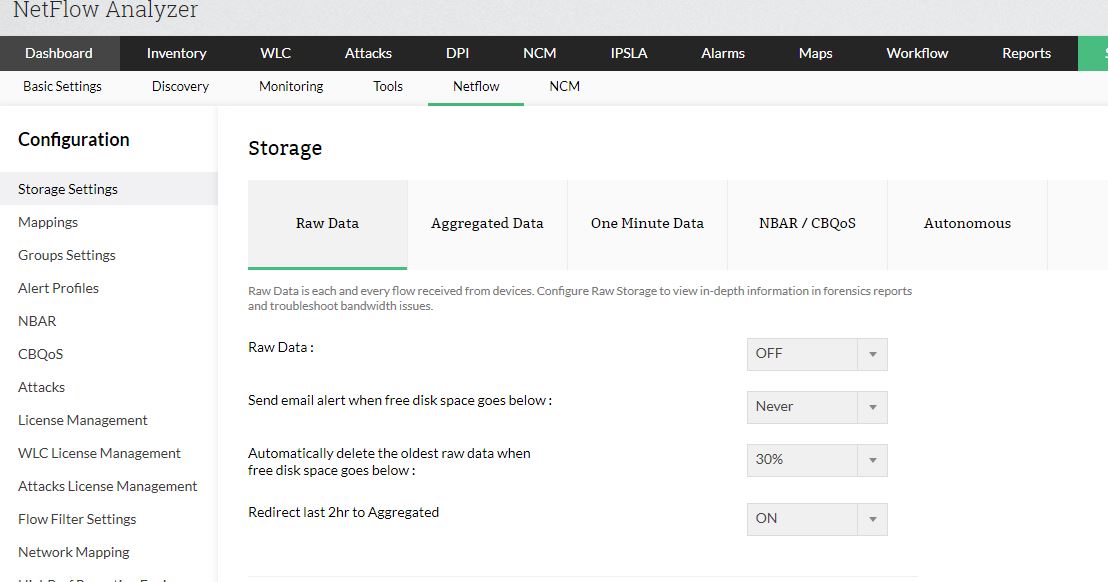Open the Raw Data dropdown set to OFF
The height and width of the screenshot is (582, 1108).
point(816,354)
